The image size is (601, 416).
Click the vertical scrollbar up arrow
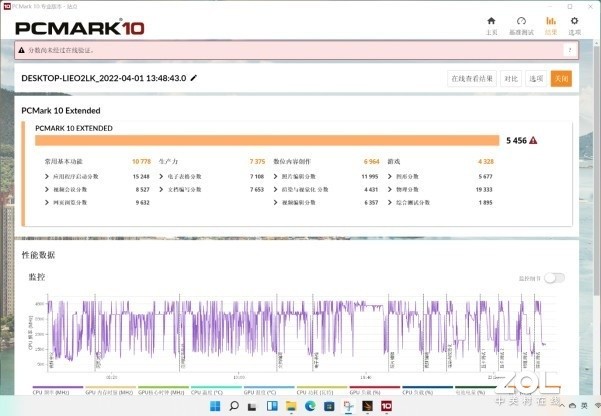597,43
